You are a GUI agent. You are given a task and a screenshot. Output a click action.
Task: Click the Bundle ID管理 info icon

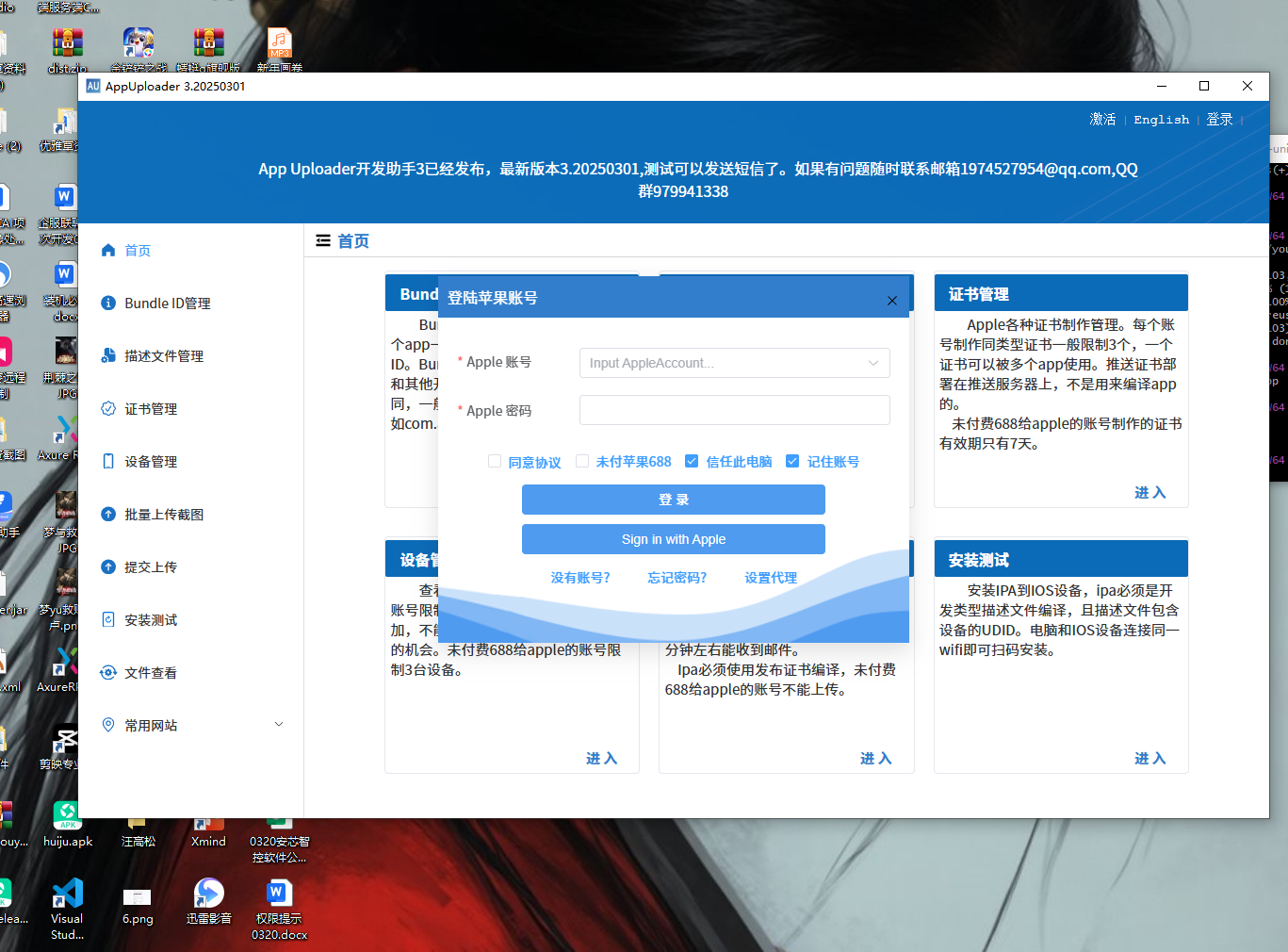coord(108,304)
